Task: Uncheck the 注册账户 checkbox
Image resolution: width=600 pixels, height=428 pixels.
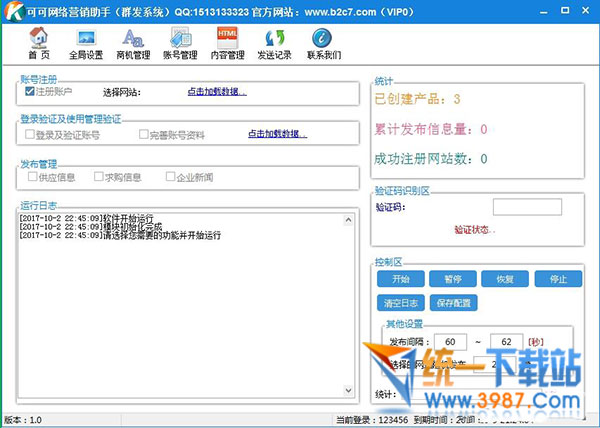Action: (x=31, y=92)
